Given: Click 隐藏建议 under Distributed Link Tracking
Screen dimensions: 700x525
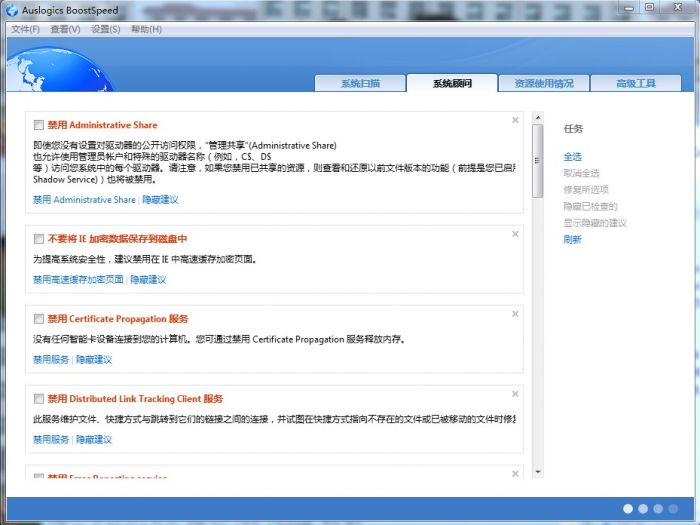Looking at the screenshot, I should click(94, 439).
